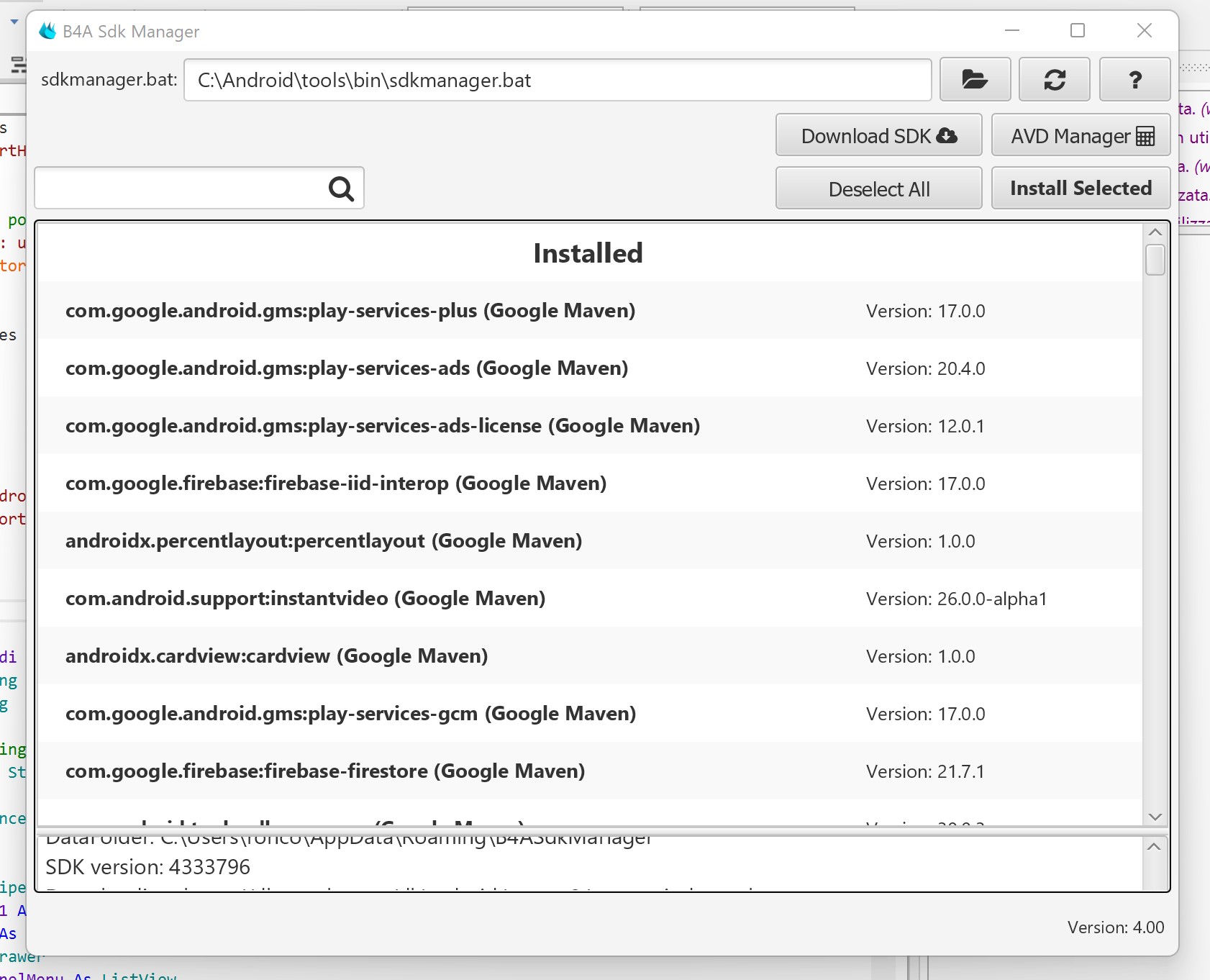Click Version: 21.7.1 text
Viewport: 1210px width, 980px height.
tap(925, 771)
